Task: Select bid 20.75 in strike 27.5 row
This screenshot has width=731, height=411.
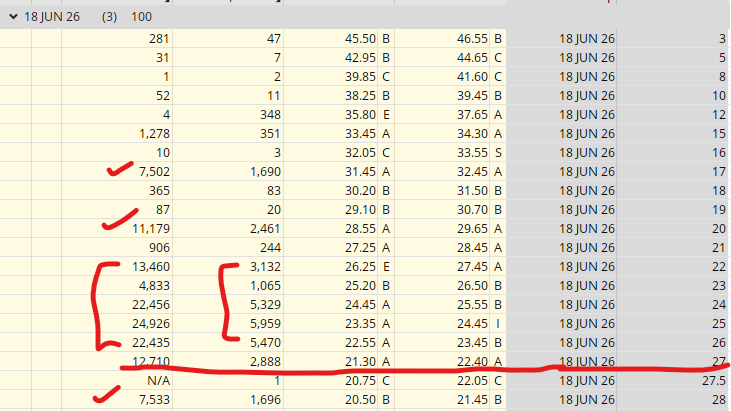Action: tap(360, 381)
